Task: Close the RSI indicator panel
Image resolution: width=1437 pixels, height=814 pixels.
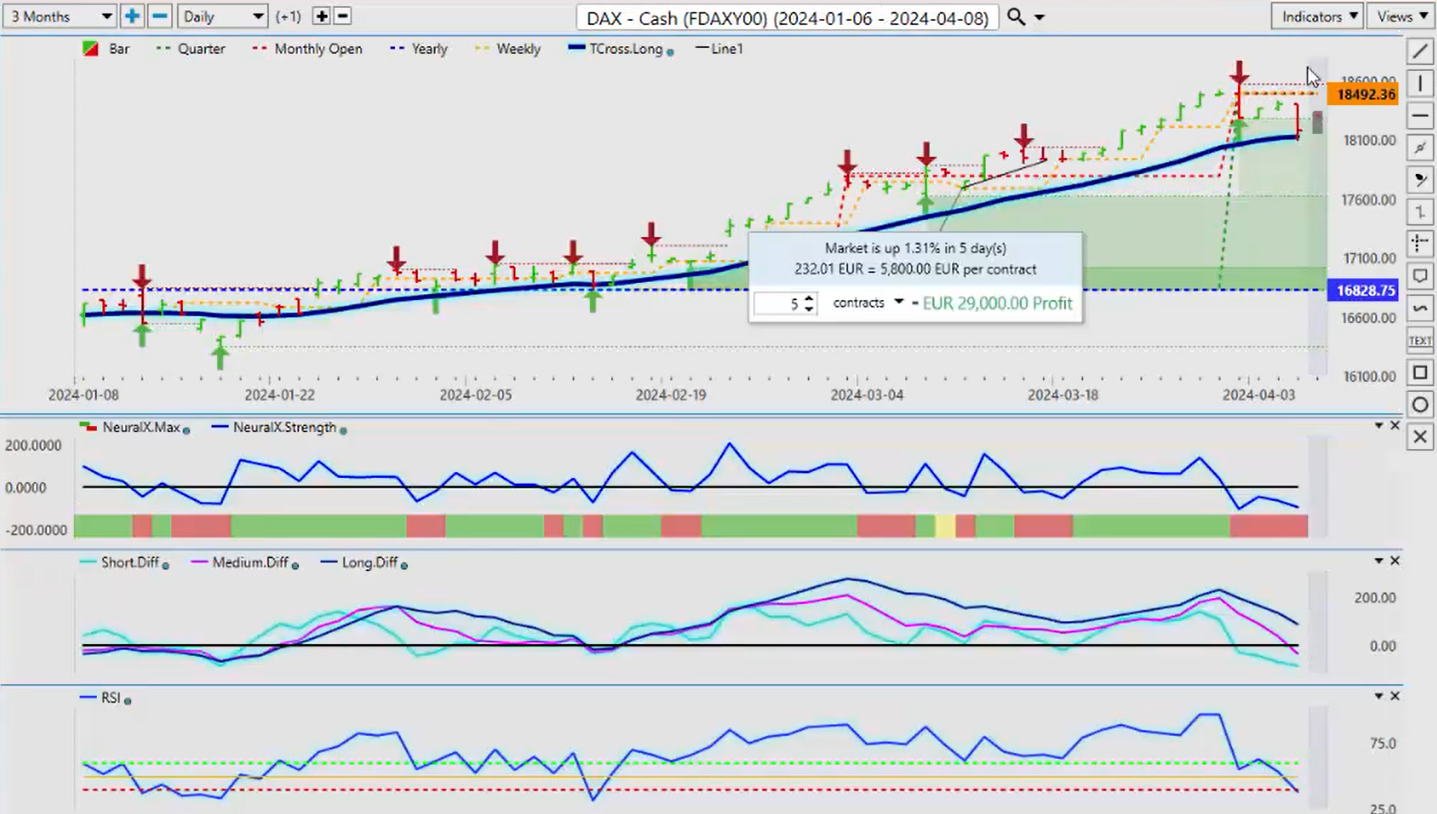Action: [x=1395, y=696]
